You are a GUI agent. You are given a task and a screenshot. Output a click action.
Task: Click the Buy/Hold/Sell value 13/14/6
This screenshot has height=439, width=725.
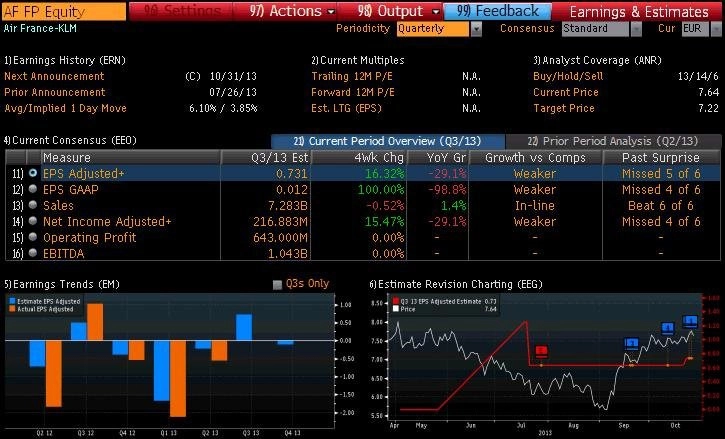tap(698, 76)
